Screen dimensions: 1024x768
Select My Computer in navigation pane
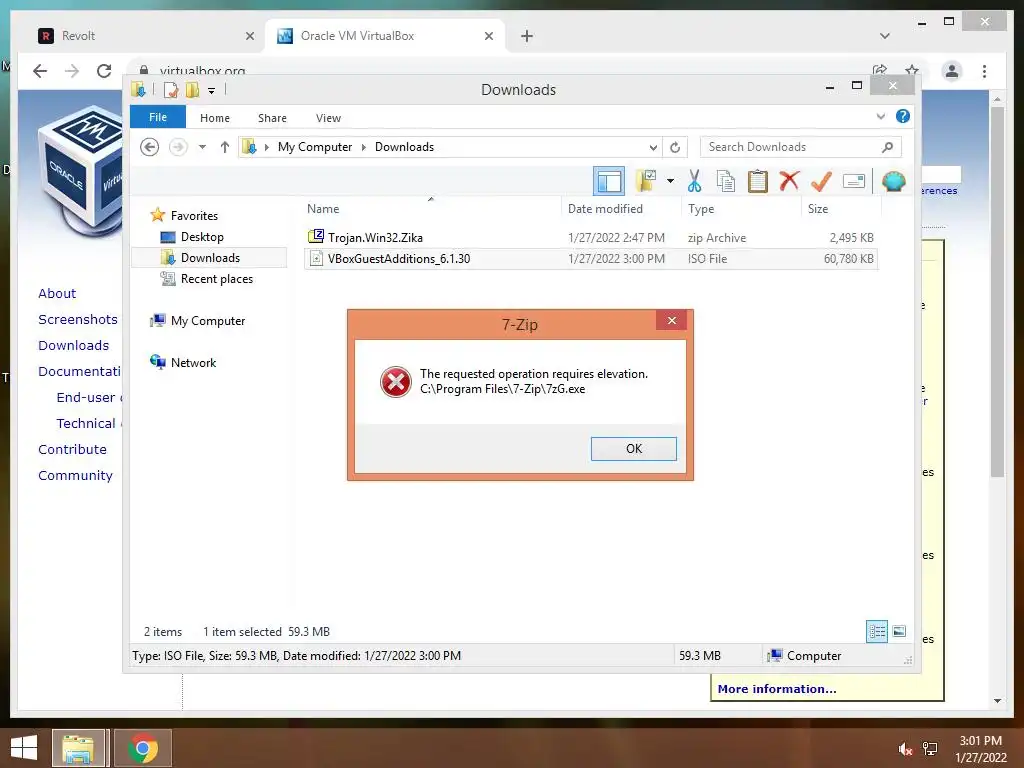tap(198, 321)
